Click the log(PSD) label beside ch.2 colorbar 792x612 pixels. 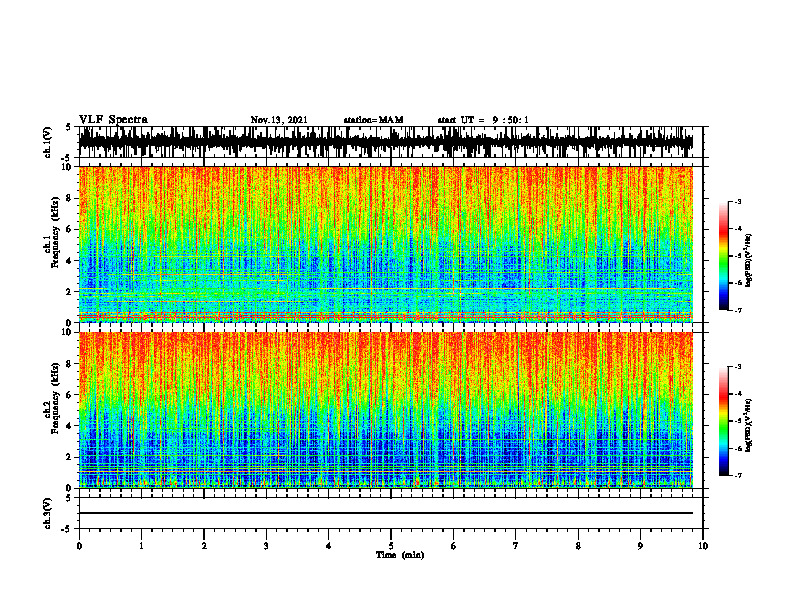coord(749,425)
